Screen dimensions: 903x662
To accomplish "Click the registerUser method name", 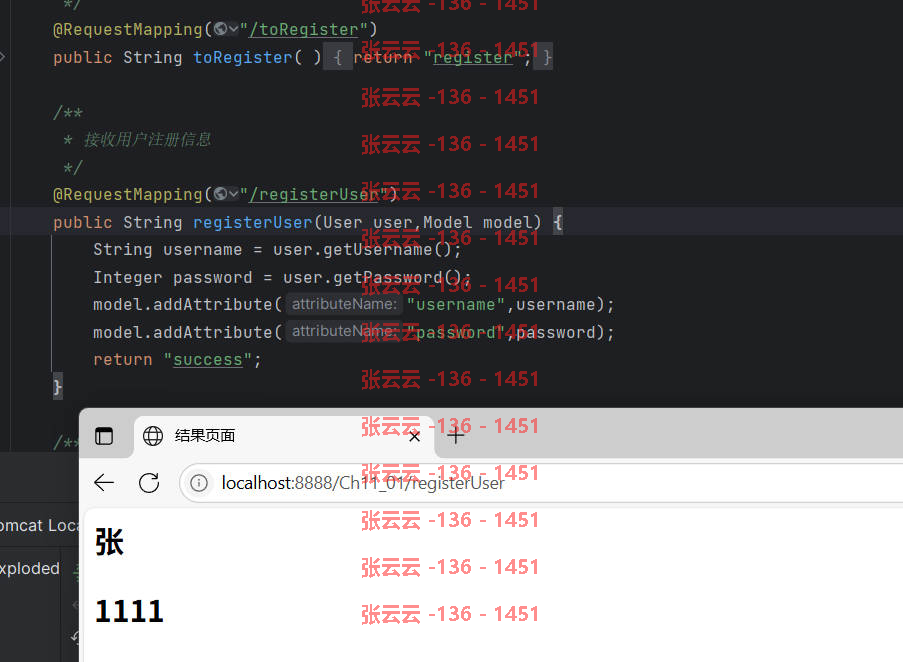I will click(252, 222).
